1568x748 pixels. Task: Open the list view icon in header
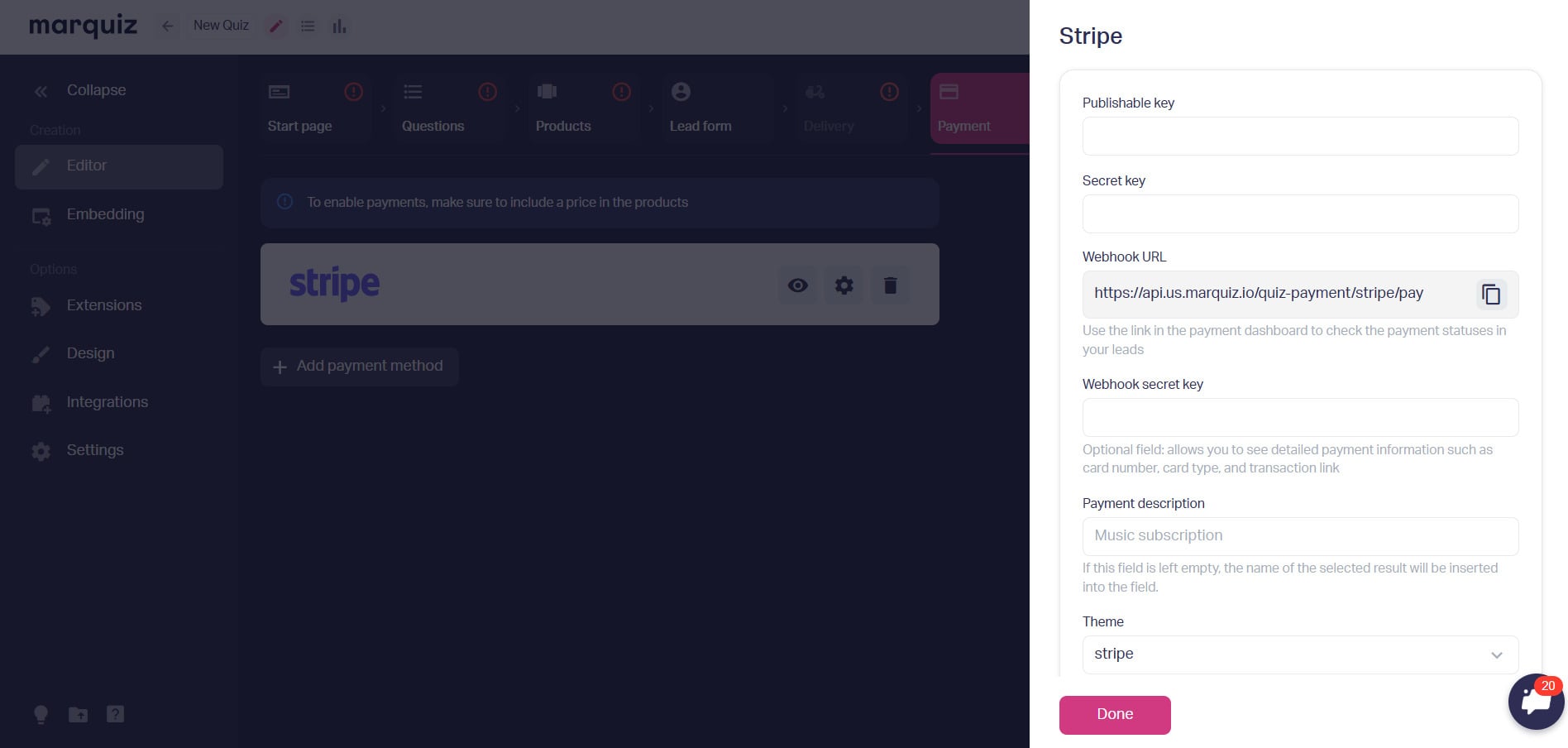tap(308, 26)
